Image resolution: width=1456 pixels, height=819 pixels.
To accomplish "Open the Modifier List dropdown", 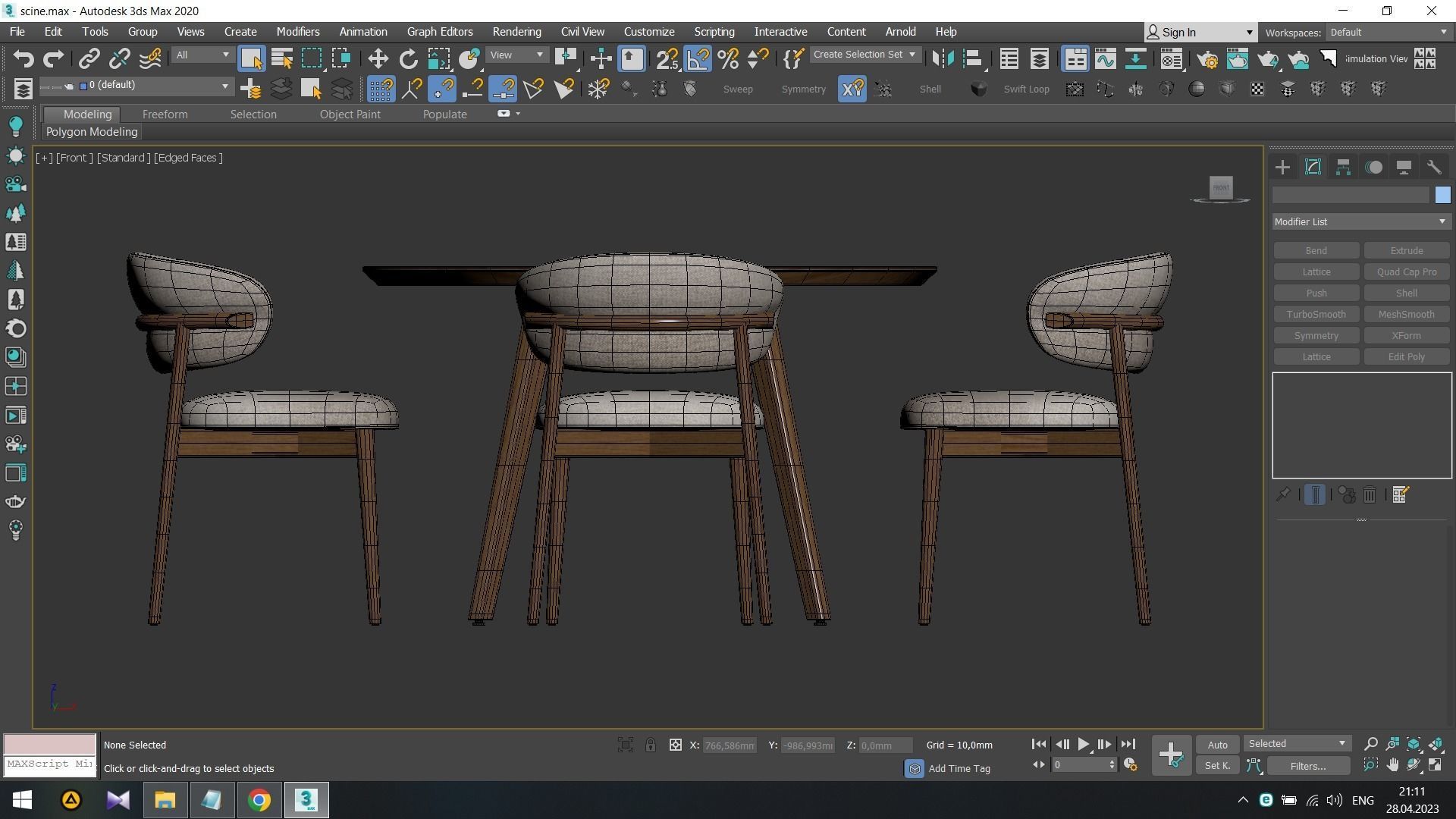I will point(1361,222).
